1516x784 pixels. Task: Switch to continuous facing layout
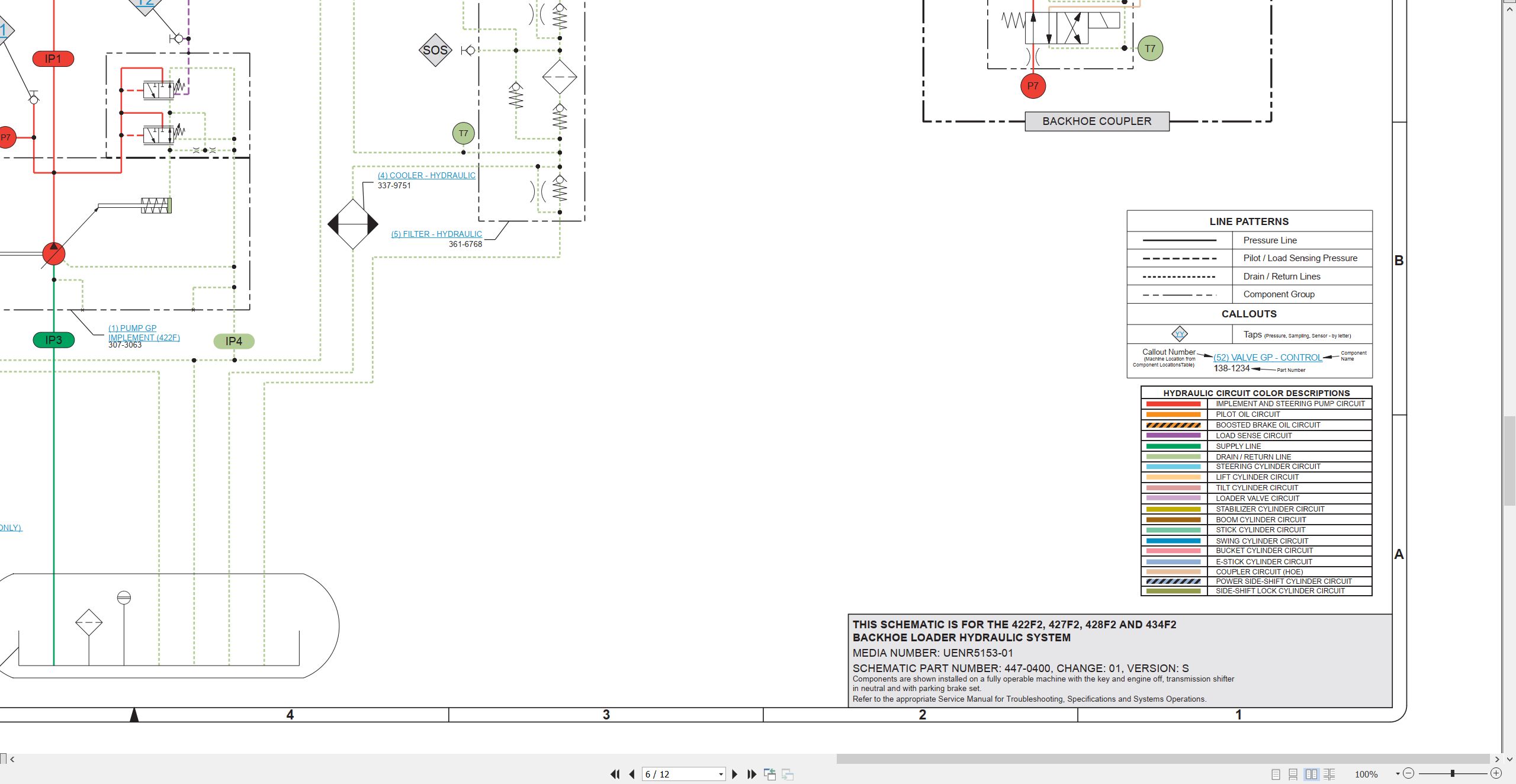click(x=1329, y=774)
